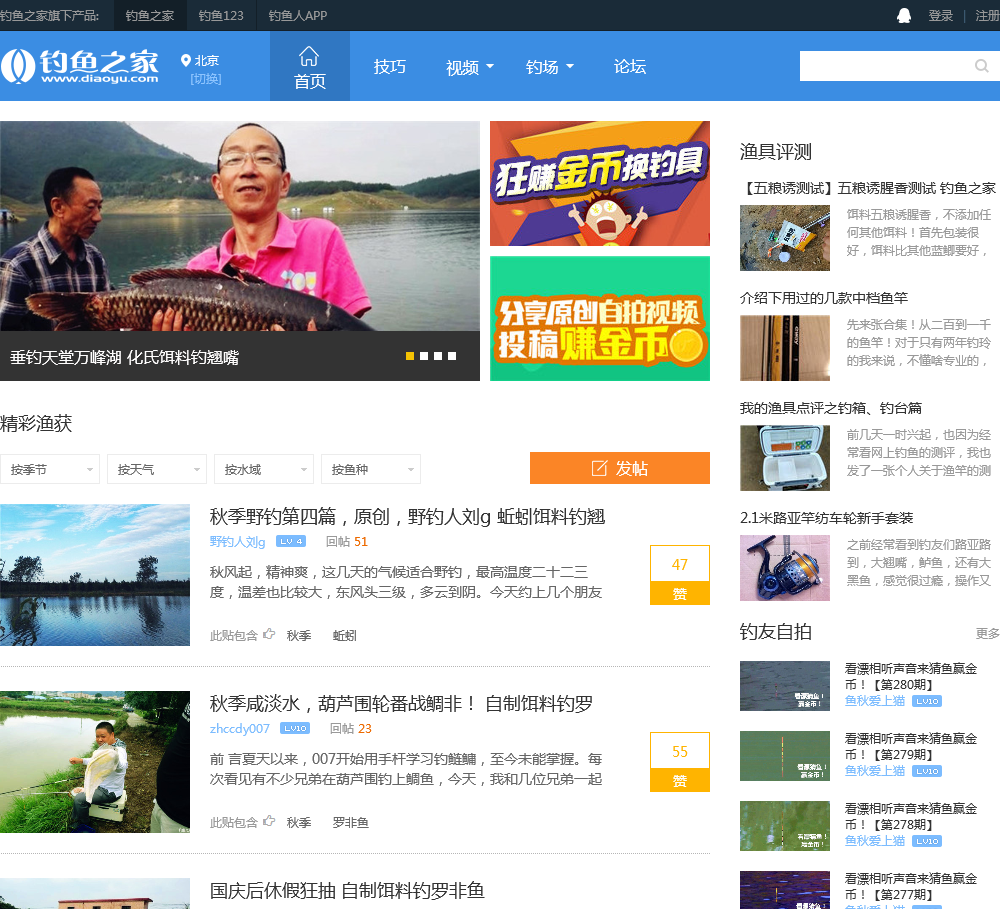Open the 按天气 filter dropdown
Screen dimensions: 1000x909
pos(157,469)
